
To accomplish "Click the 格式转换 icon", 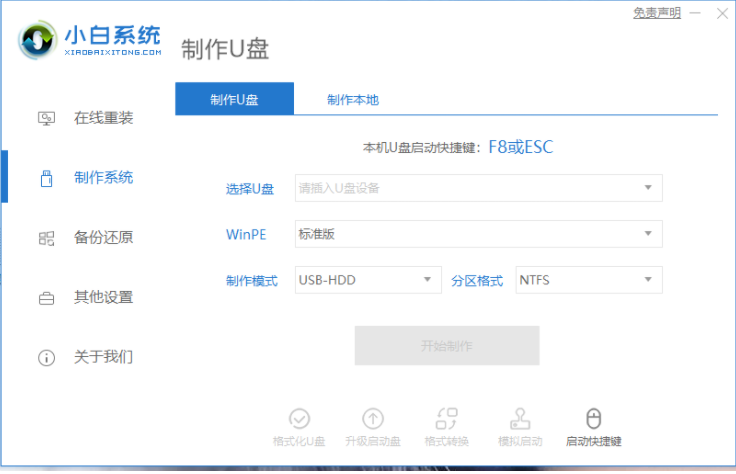I will [446, 419].
